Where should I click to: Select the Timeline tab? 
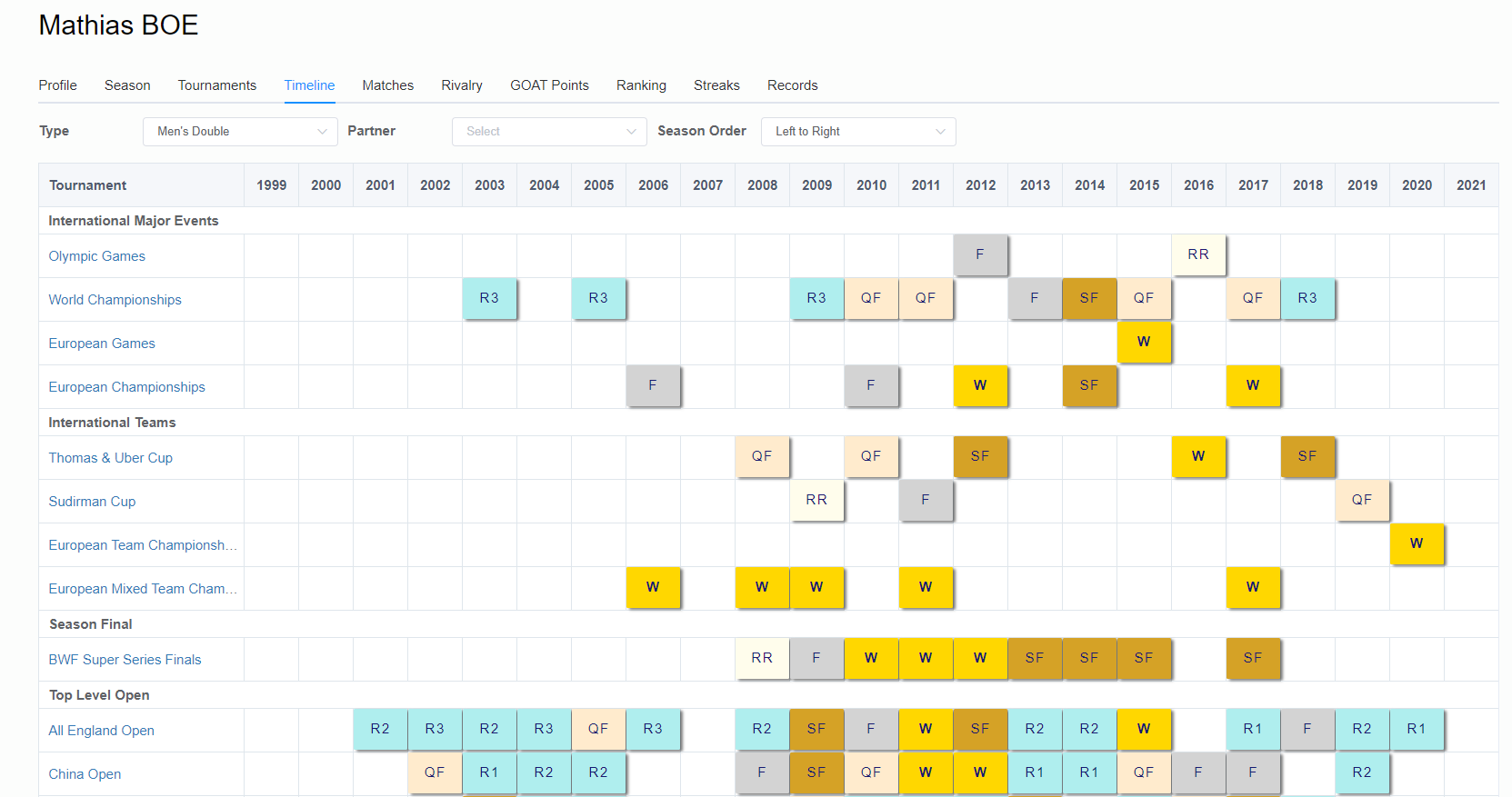(x=309, y=85)
